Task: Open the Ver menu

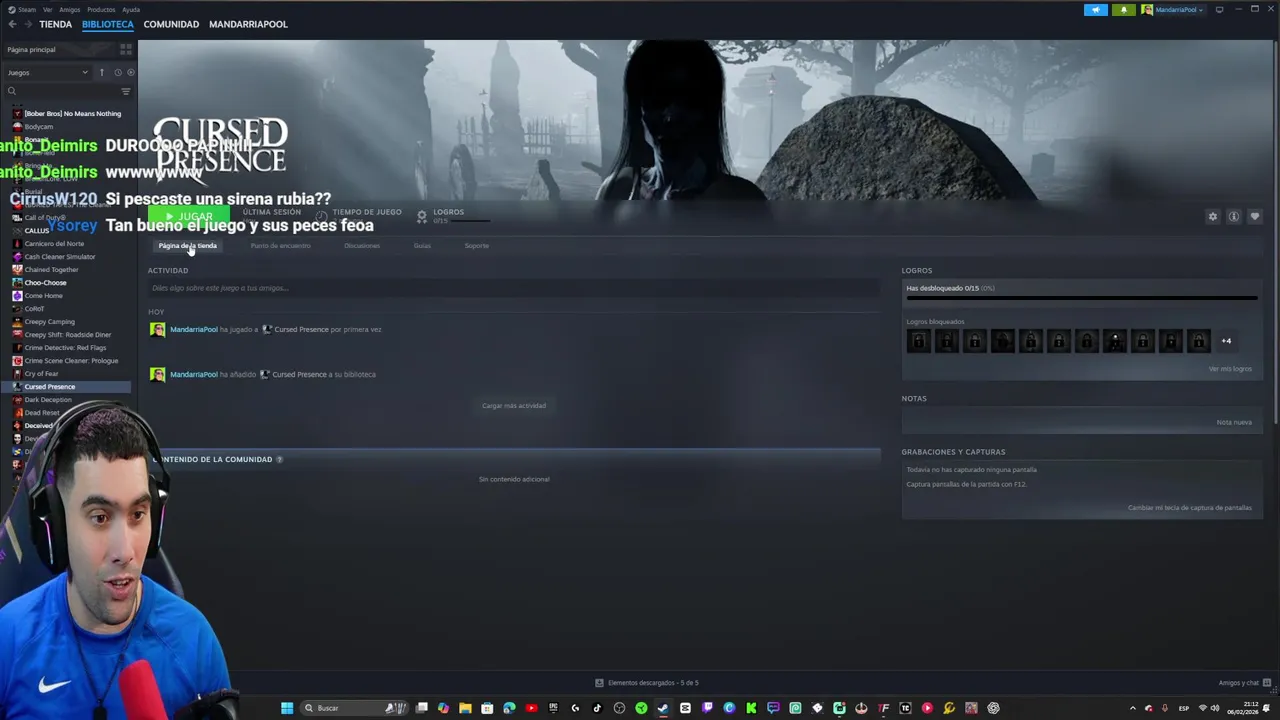Action: pos(47,9)
